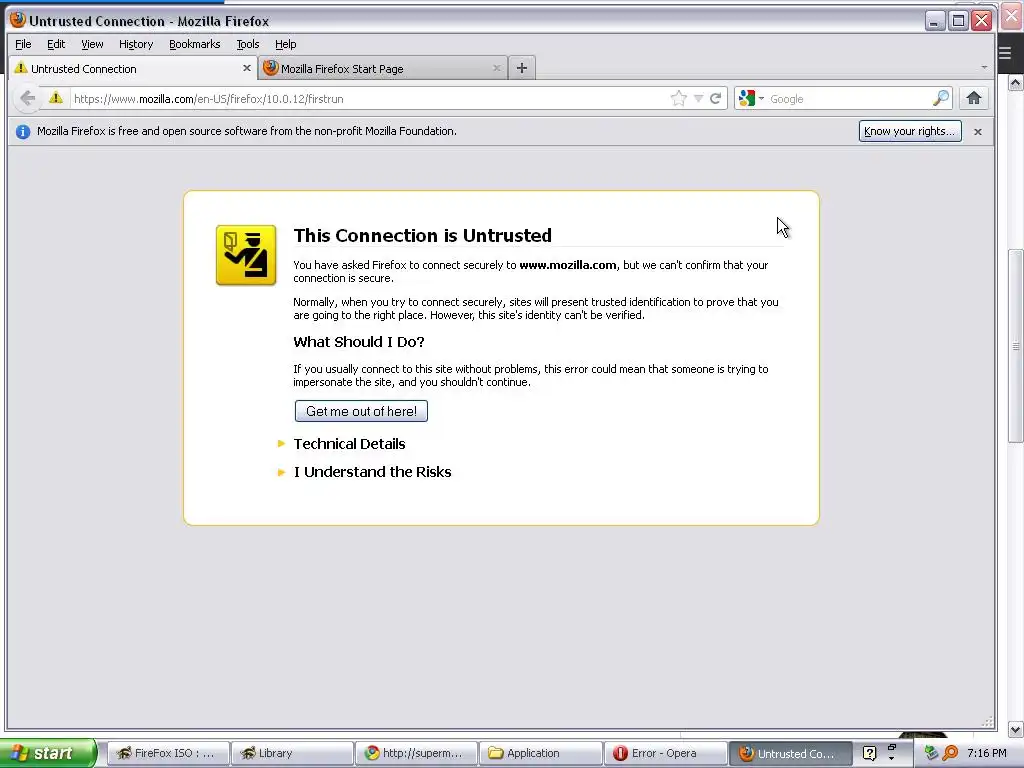Open the View menu
Viewport: 1024px width, 768px height.
point(92,44)
